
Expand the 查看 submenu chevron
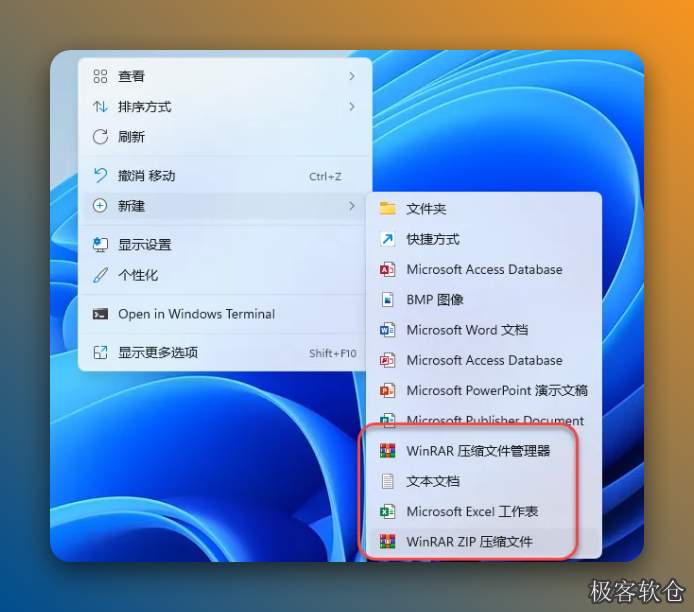pyautogui.click(x=352, y=76)
